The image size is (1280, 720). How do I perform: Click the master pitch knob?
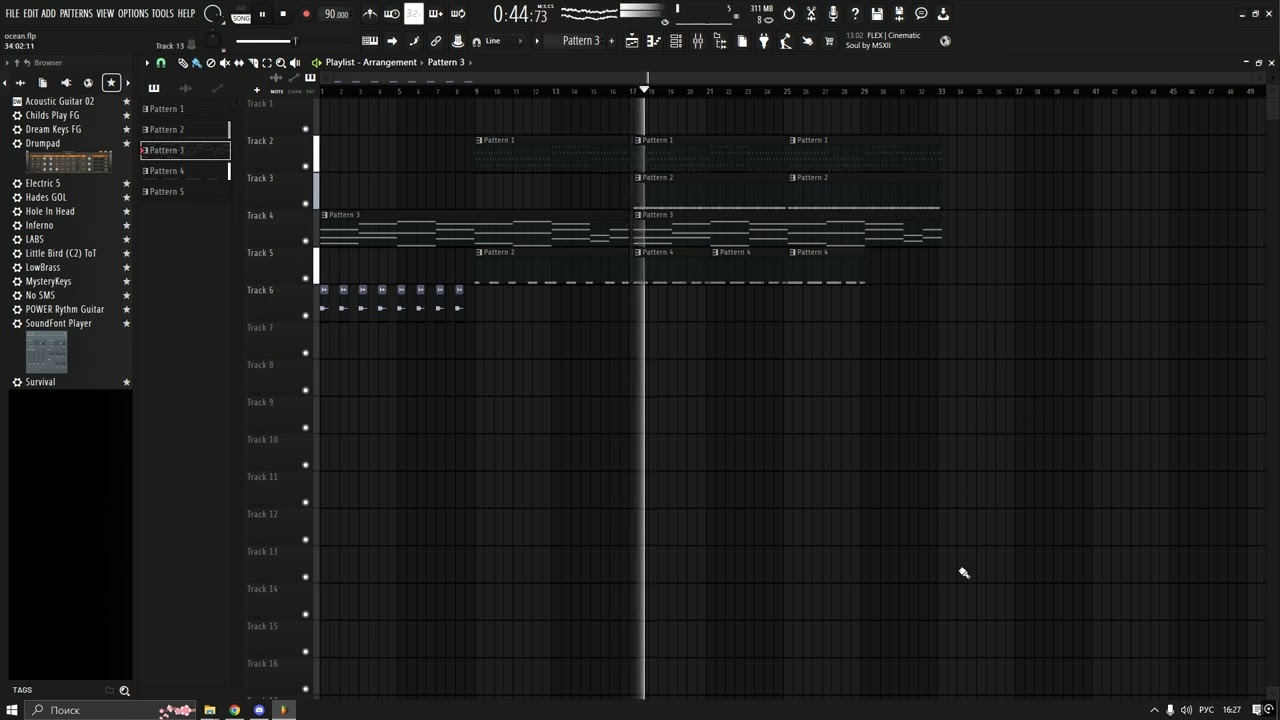213,41
